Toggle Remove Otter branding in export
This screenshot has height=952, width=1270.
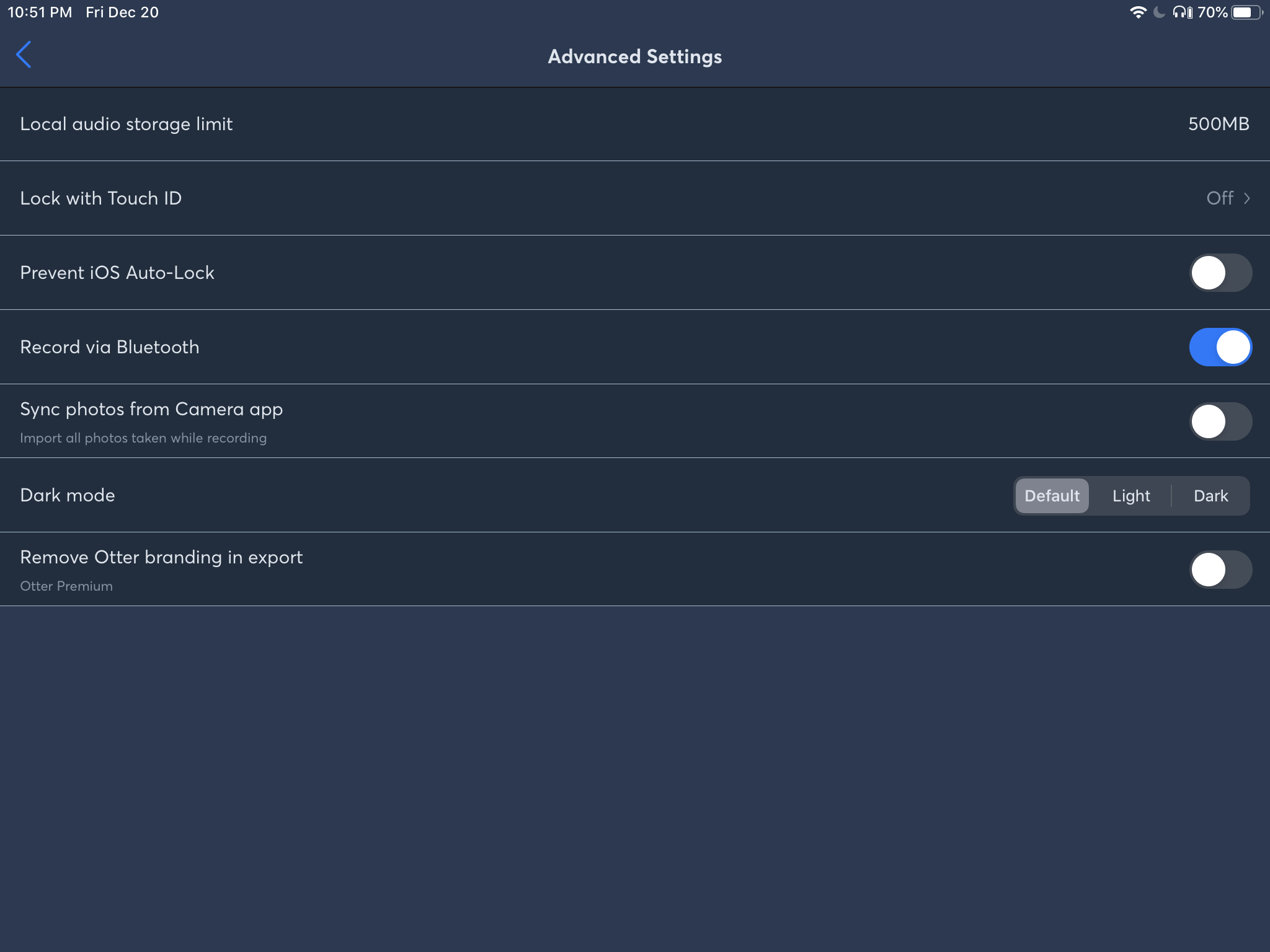[x=1220, y=570]
